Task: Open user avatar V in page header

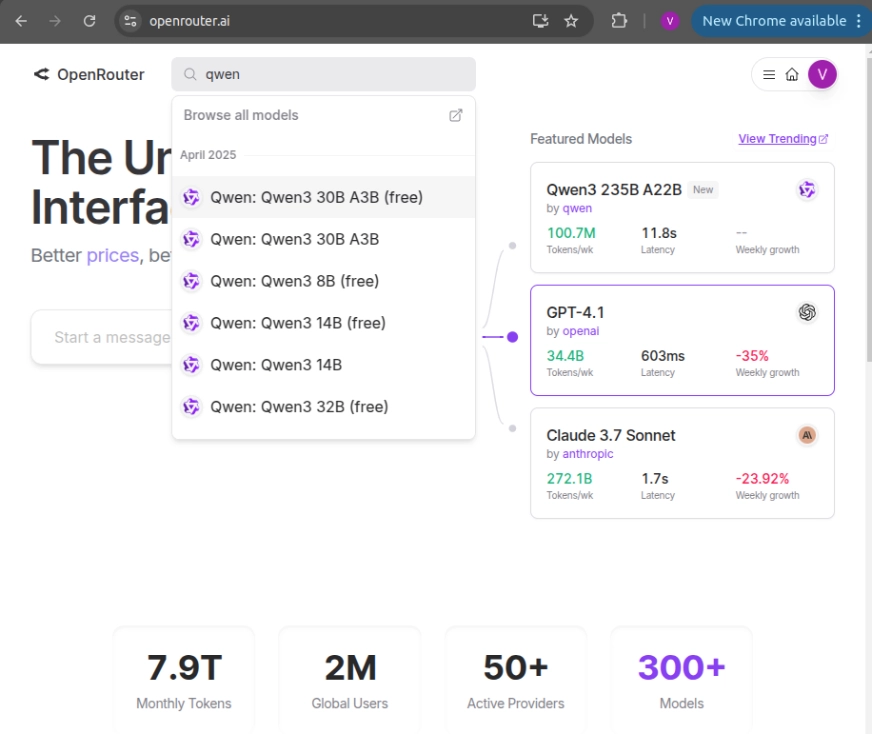Action: click(822, 74)
